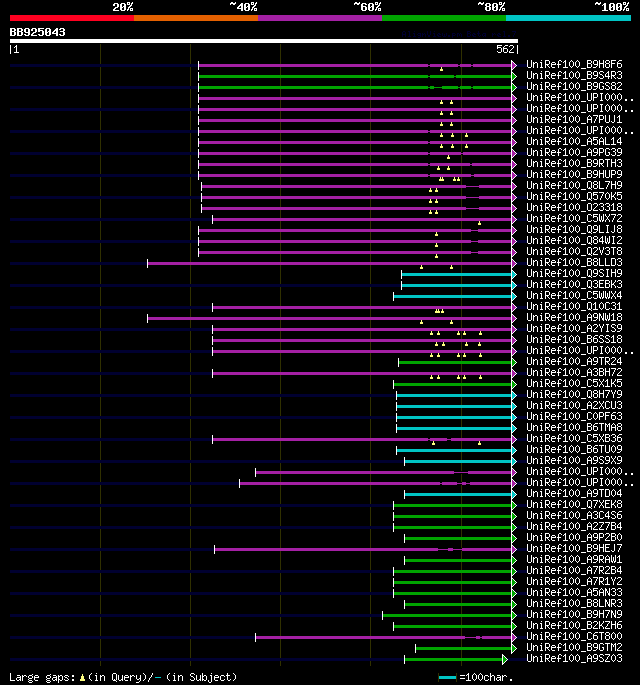Open hit UniRef100_A9P2B0

[x=574, y=537]
